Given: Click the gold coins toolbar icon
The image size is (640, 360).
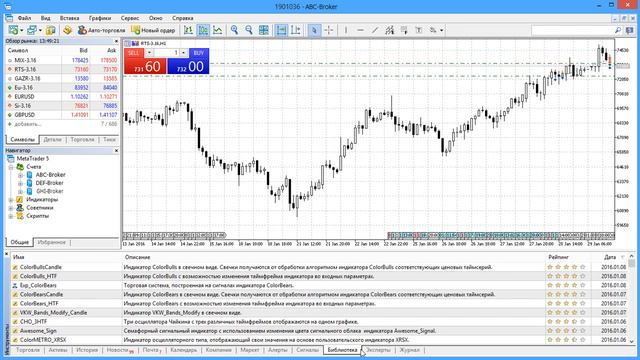Looking at the screenshot, I should click(x=67, y=30).
